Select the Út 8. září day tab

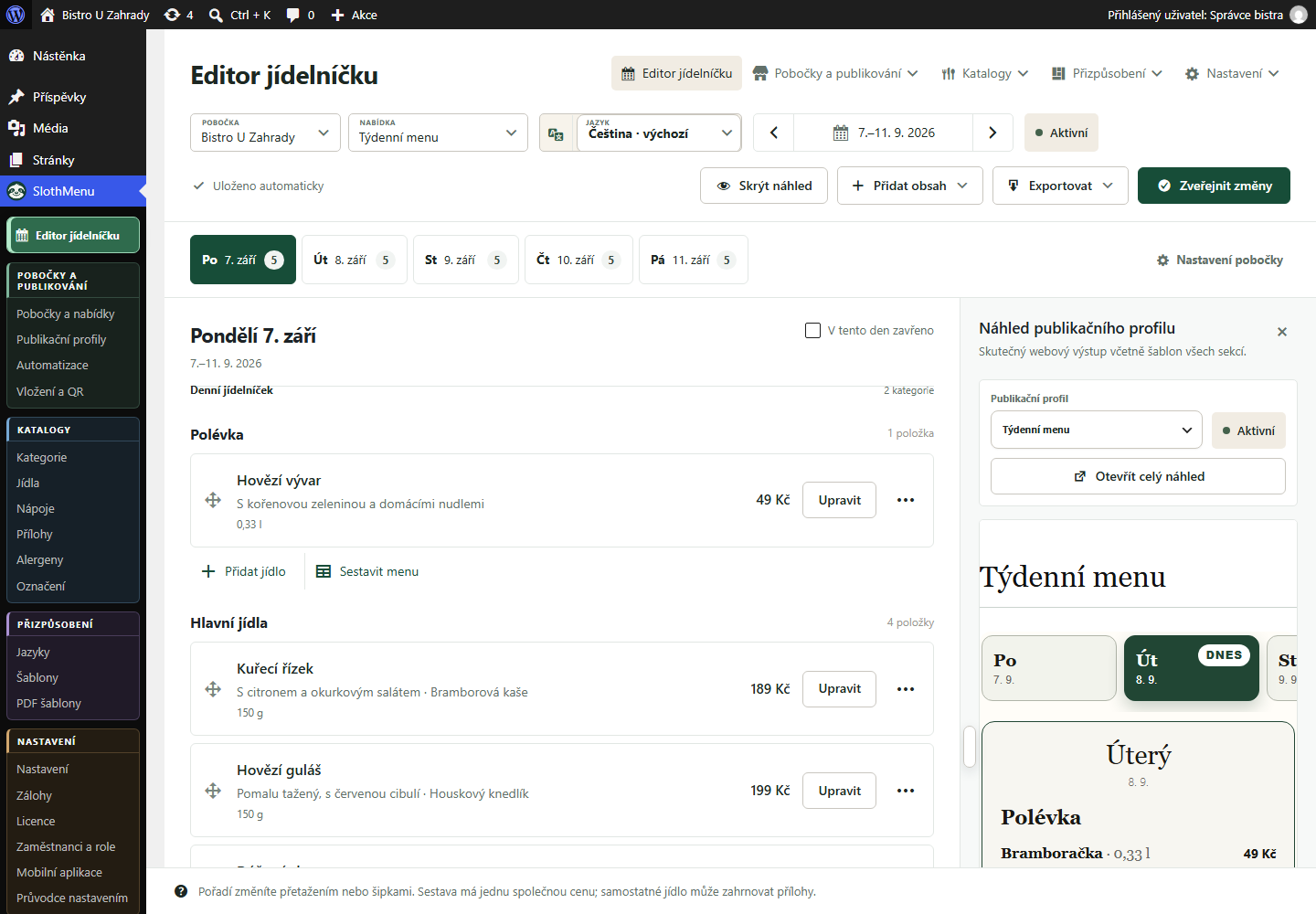coord(355,260)
